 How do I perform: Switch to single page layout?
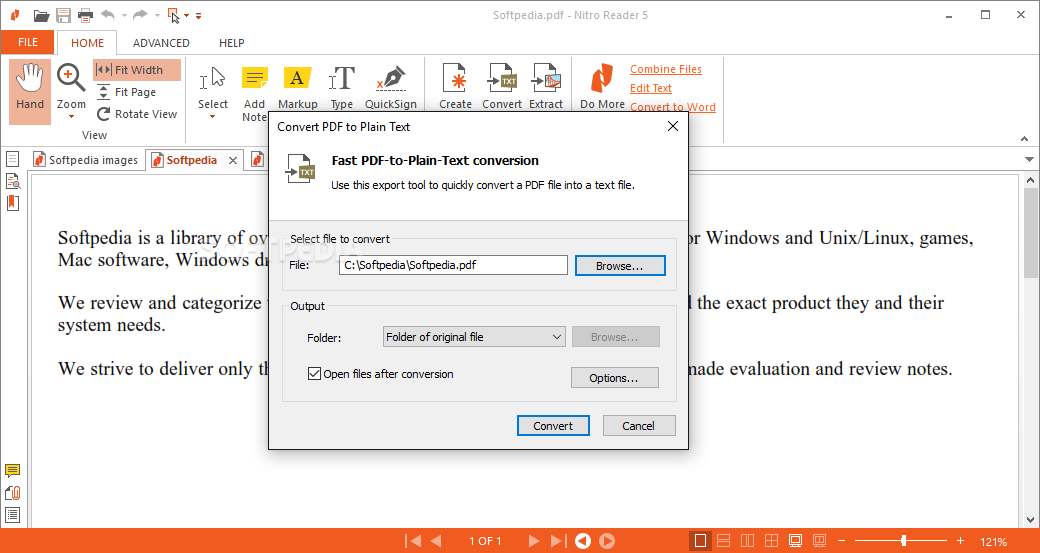click(700, 541)
